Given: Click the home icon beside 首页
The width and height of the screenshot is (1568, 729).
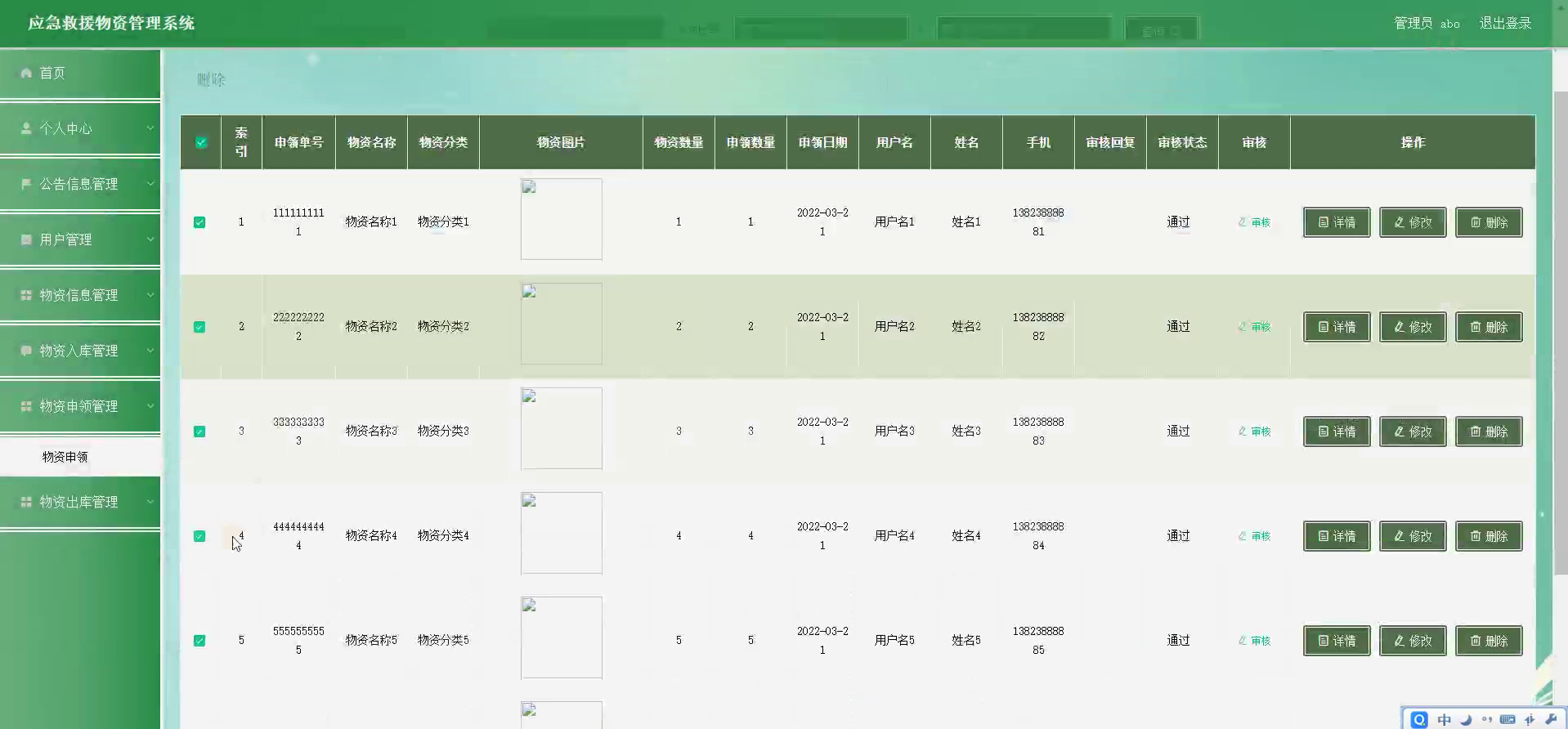Looking at the screenshot, I should (26, 74).
